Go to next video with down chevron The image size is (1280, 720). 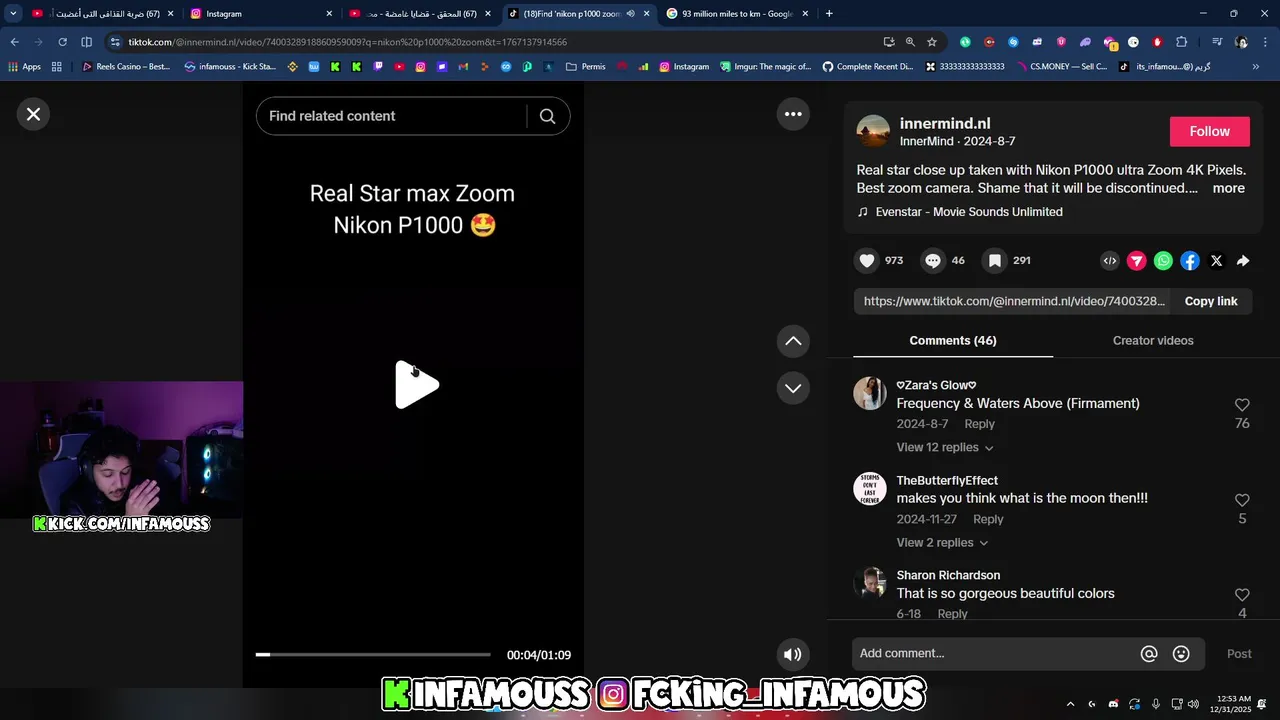click(793, 388)
